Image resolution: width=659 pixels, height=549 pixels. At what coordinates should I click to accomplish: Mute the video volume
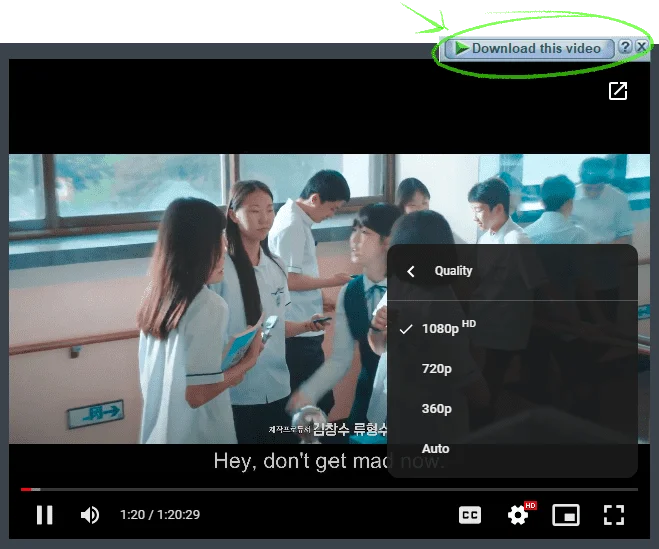click(90, 515)
